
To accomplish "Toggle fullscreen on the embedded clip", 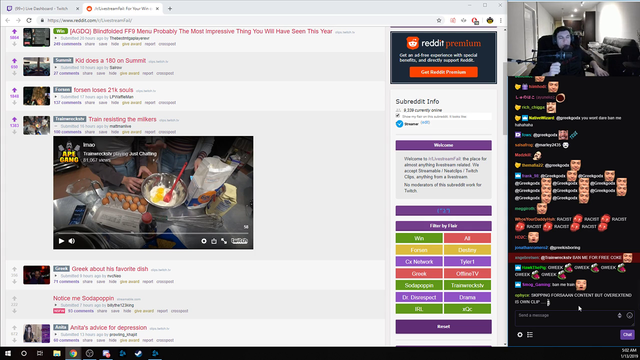I will tap(224, 241).
